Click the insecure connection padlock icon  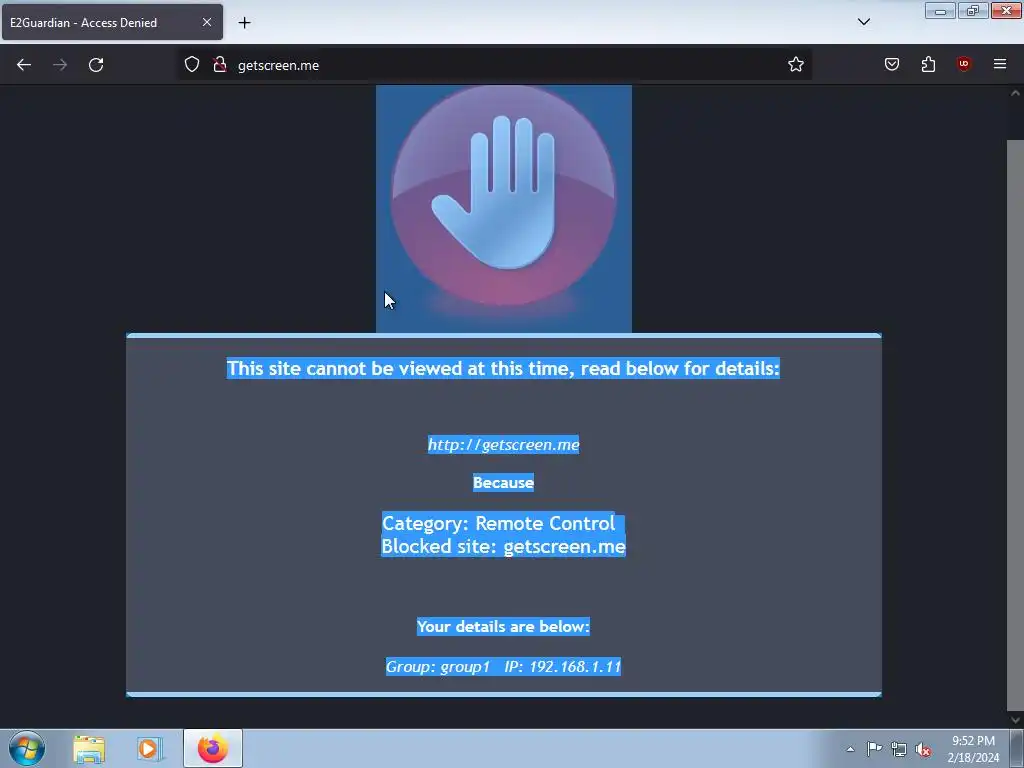[x=220, y=65]
